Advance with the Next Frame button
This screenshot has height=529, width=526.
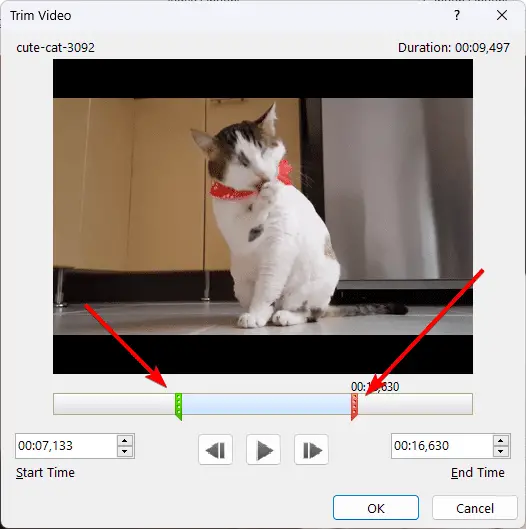[x=311, y=450]
